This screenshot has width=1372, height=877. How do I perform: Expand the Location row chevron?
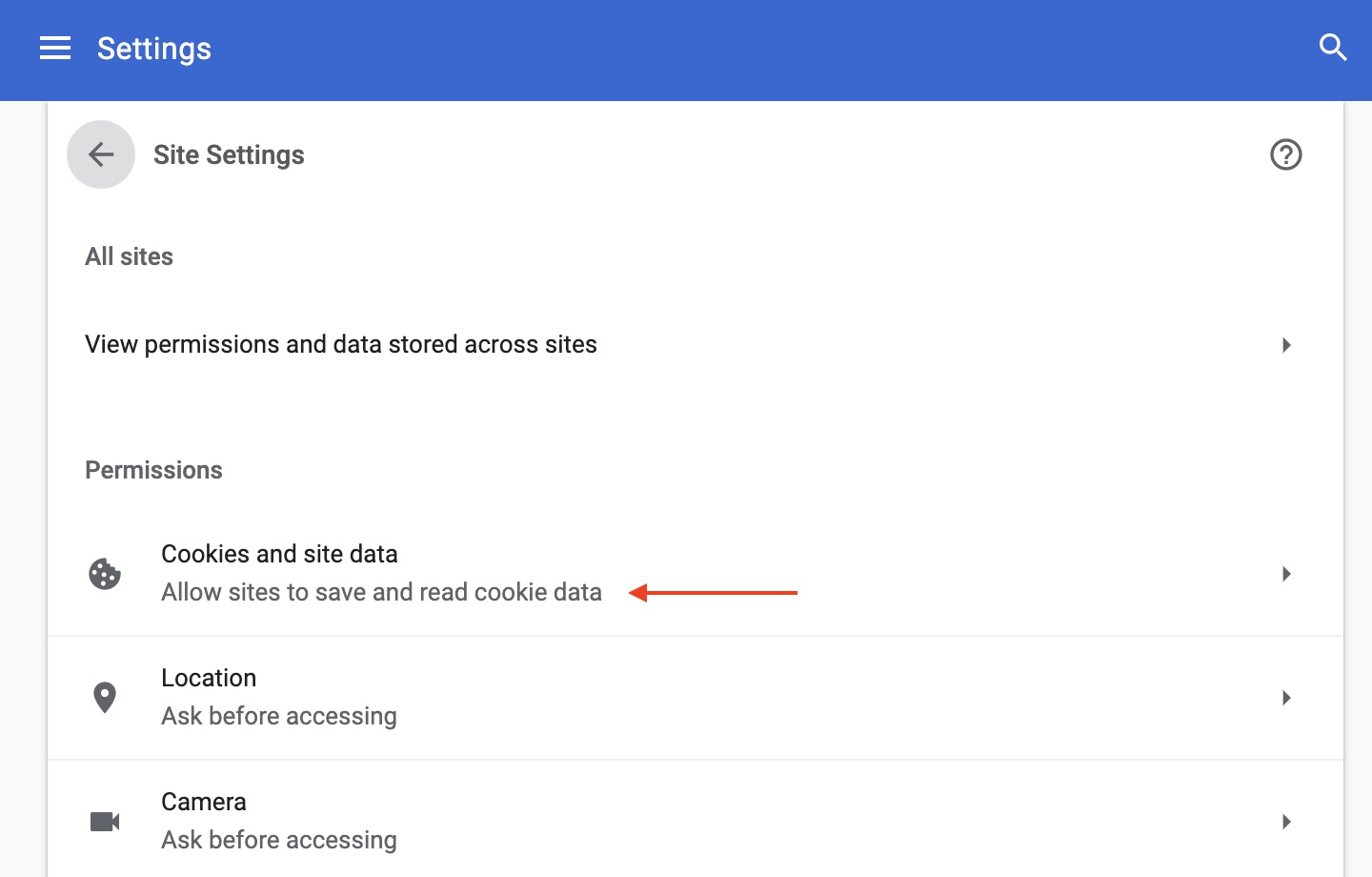[x=1286, y=697]
